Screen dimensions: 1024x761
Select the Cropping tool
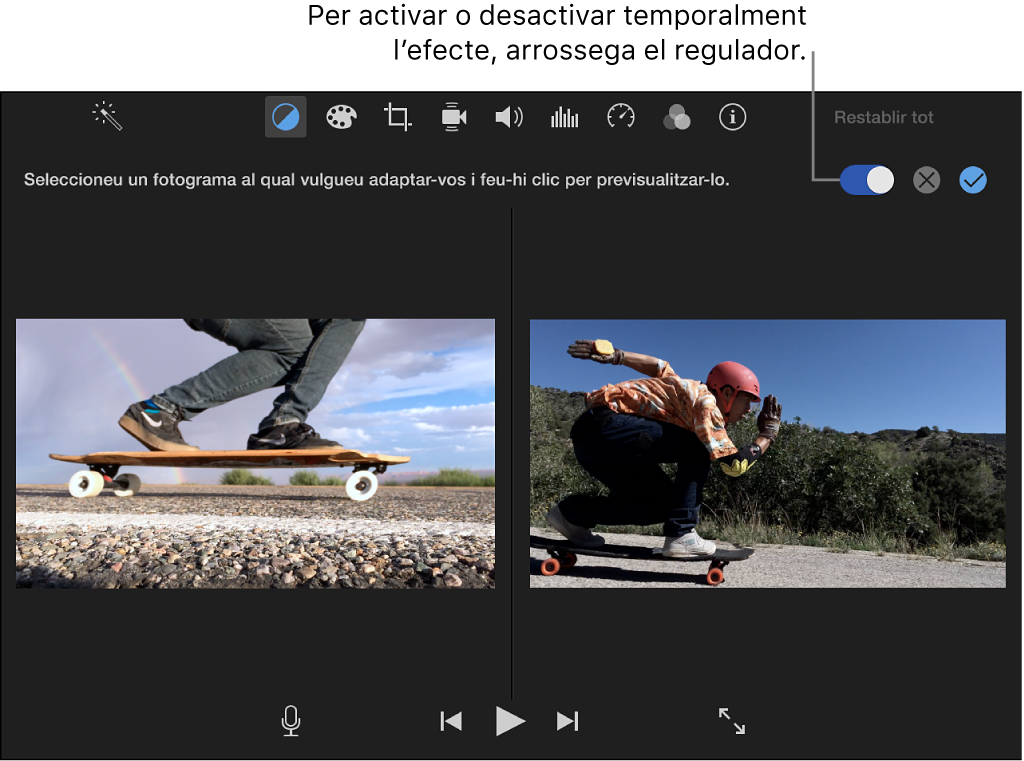point(396,116)
